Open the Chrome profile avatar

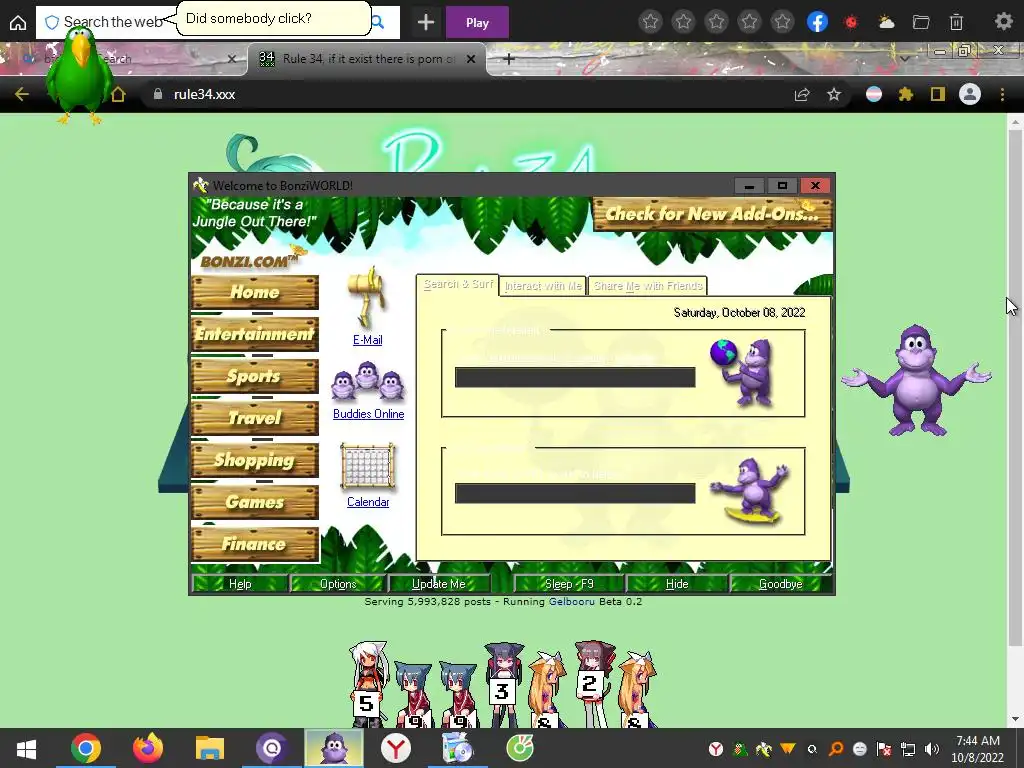pyautogui.click(x=970, y=95)
